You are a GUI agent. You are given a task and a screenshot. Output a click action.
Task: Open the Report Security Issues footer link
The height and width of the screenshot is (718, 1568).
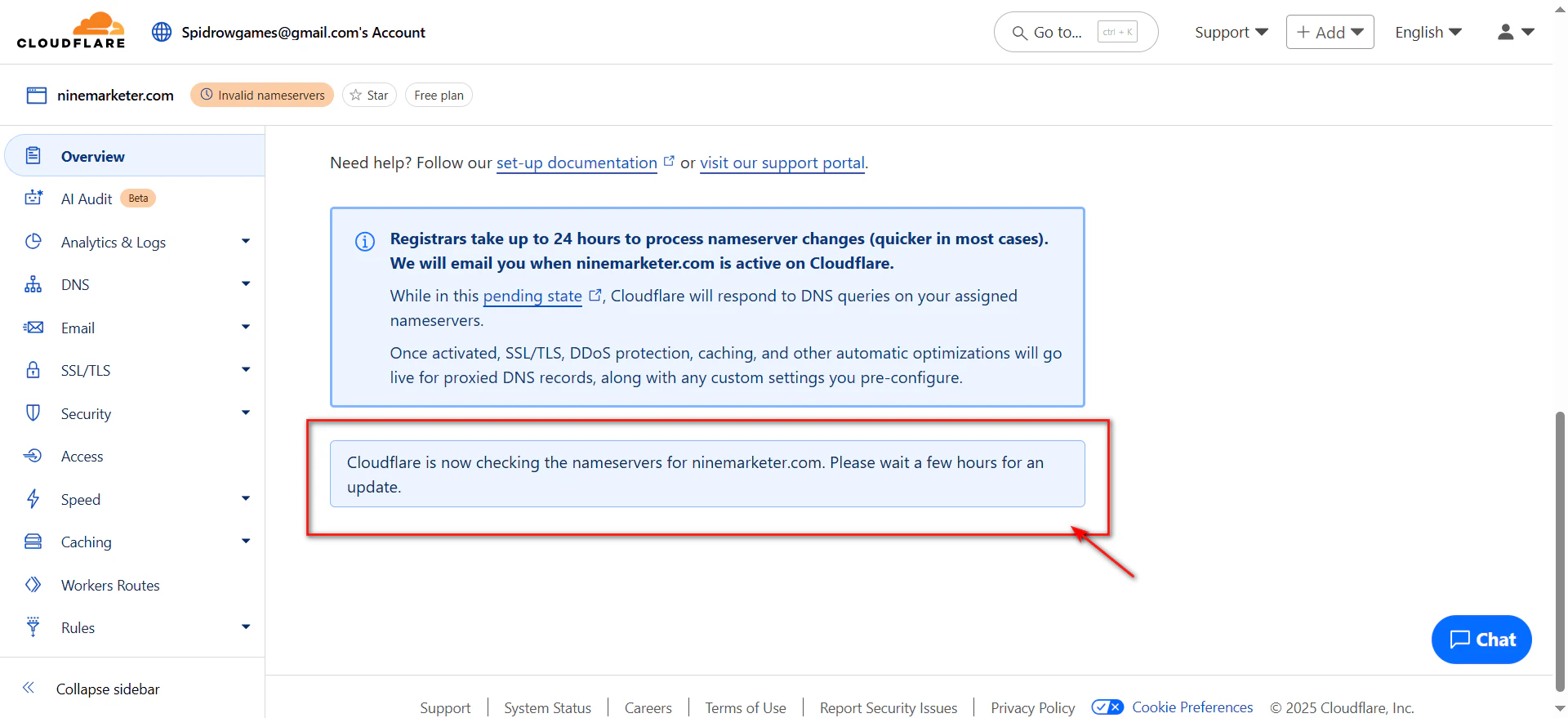[889, 707]
